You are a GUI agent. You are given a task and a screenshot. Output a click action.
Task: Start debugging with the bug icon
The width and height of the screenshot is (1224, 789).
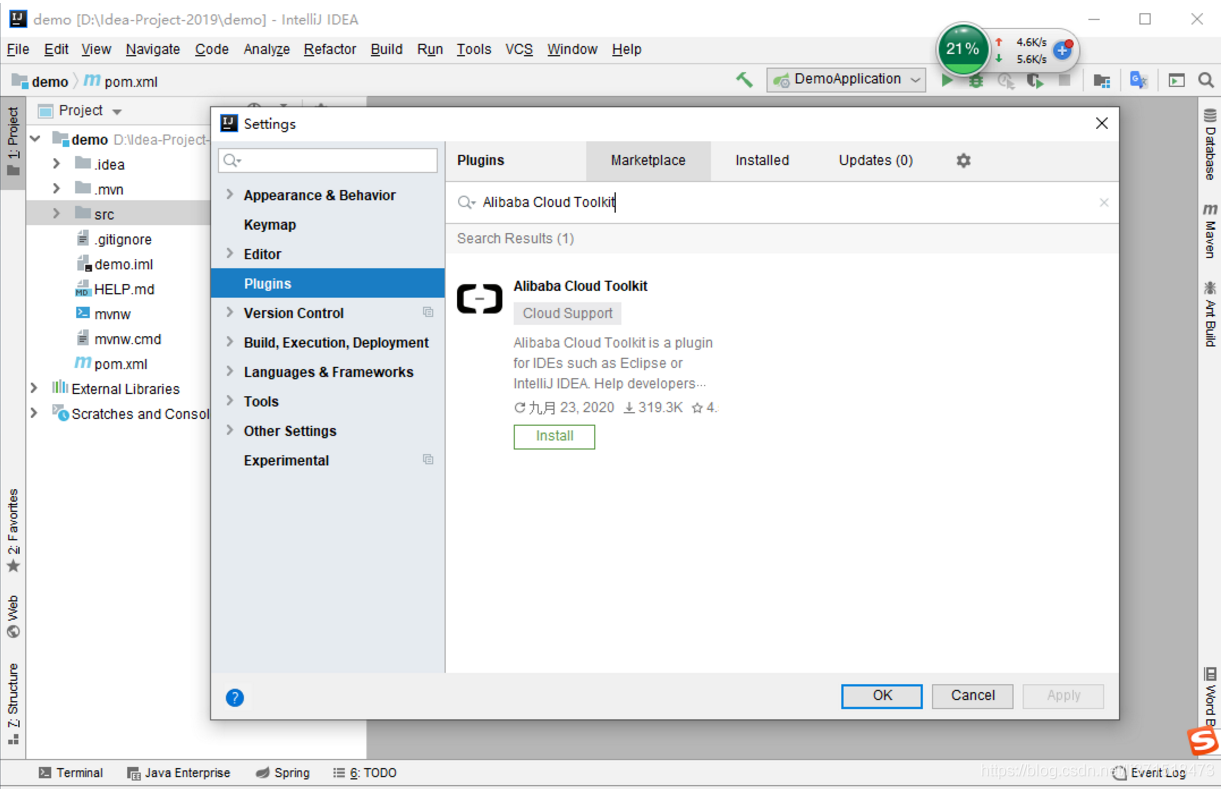pos(976,81)
